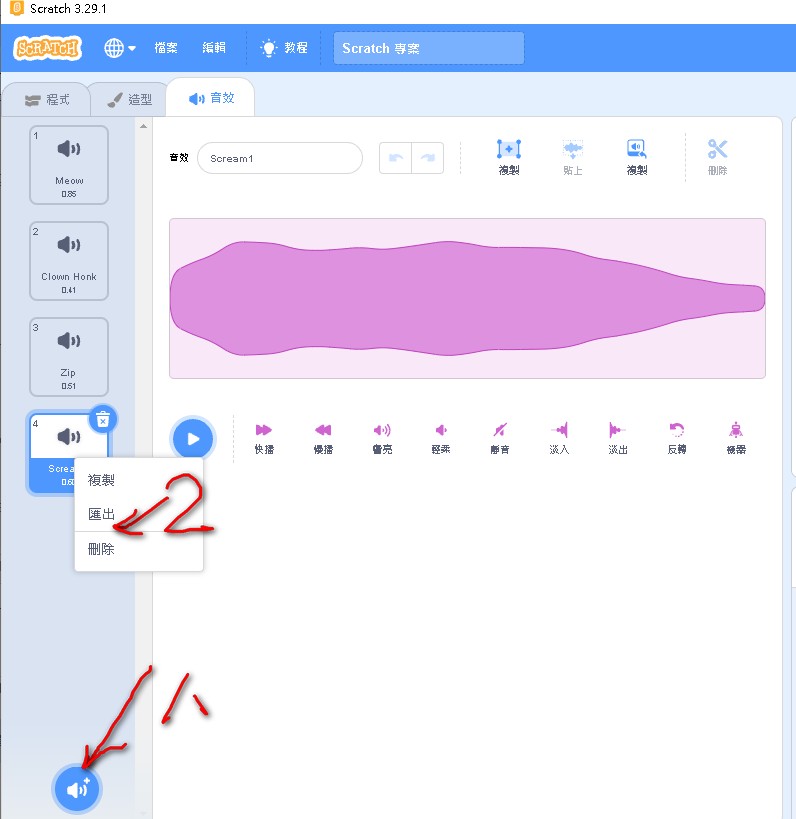Apply the 淡出 (fade out) effect
The height and width of the screenshot is (819, 796).
tap(618, 436)
